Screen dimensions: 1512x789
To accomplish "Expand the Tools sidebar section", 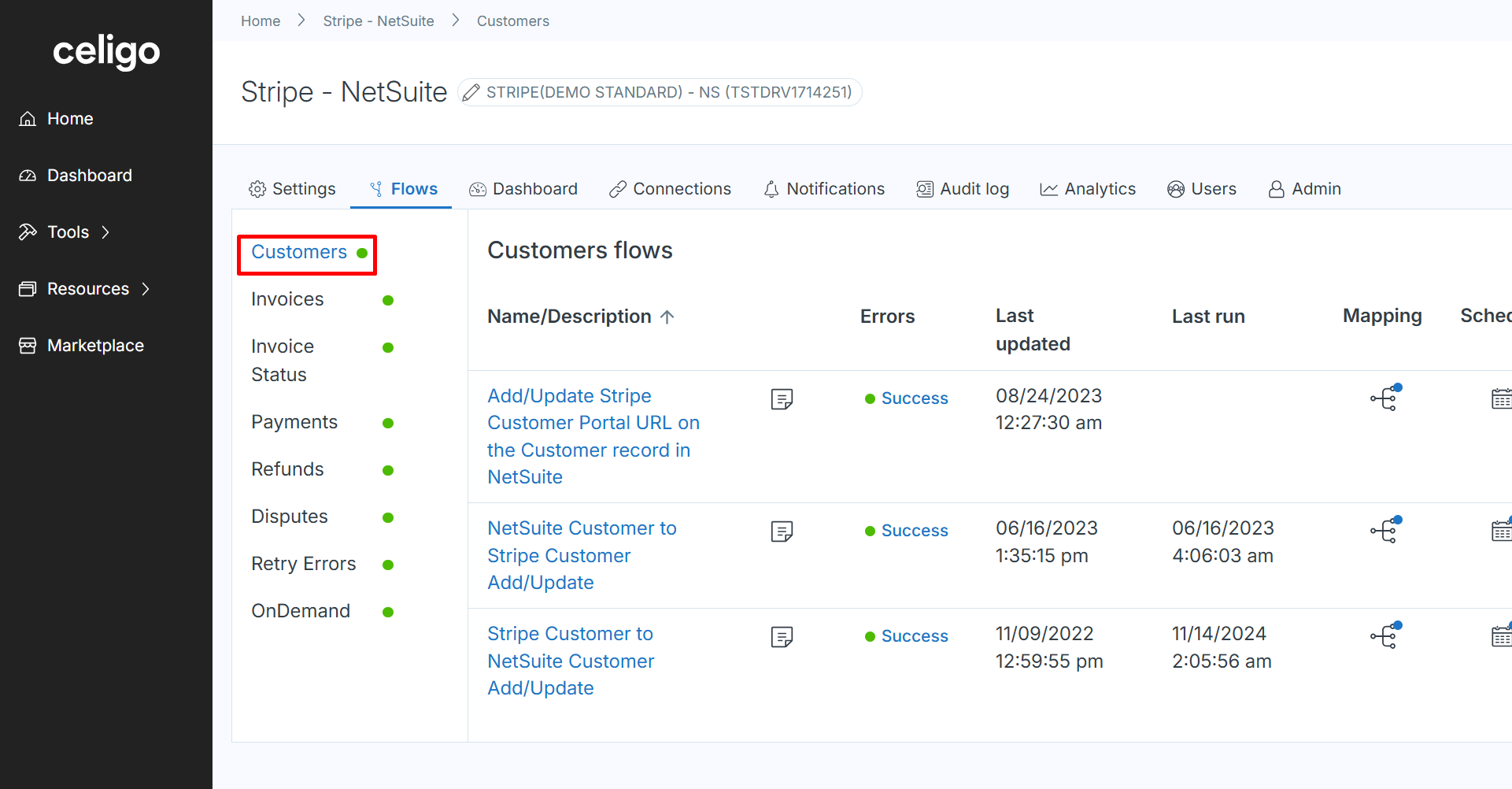I will pyautogui.click(x=105, y=232).
